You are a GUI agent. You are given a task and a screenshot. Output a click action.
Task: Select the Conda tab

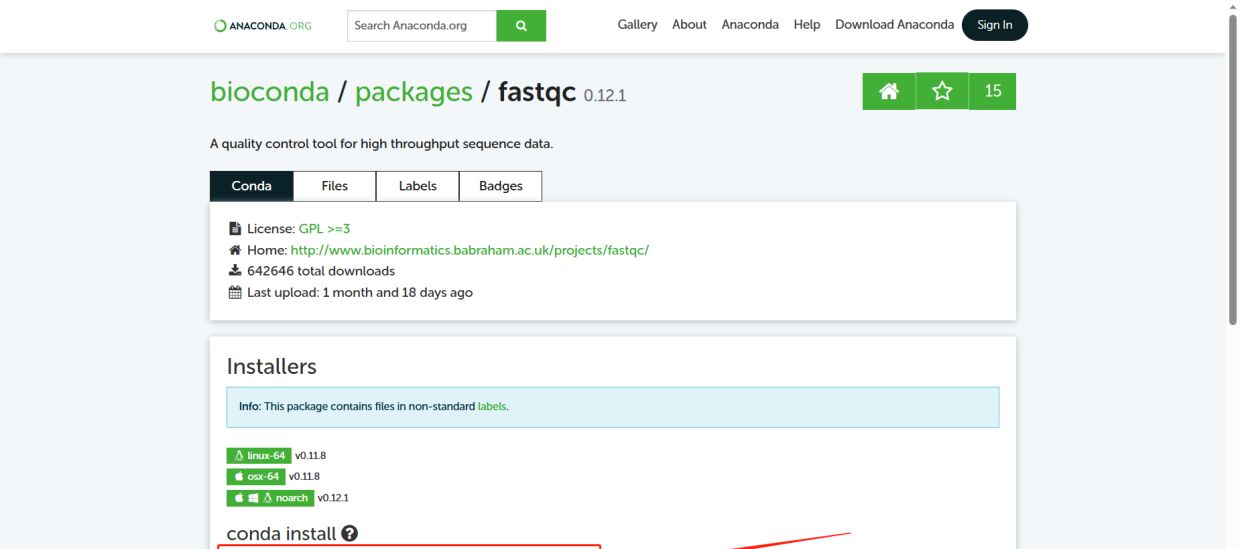pos(252,186)
